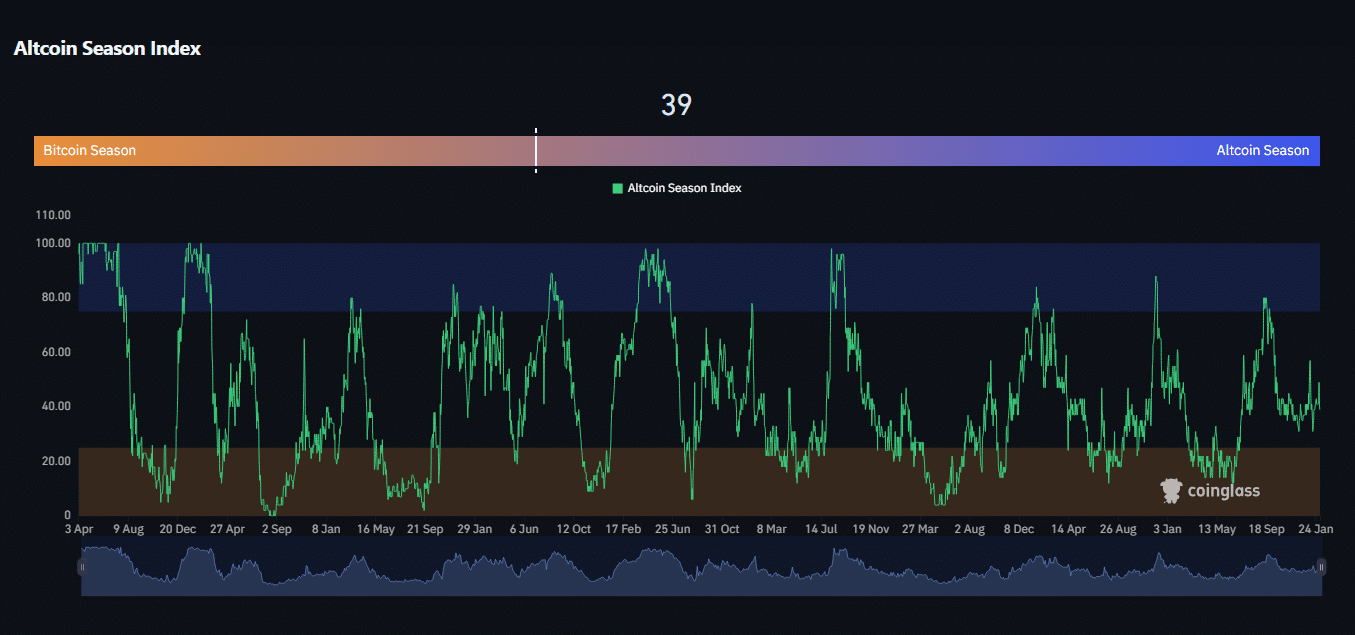The height and width of the screenshot is (635, 1355).
Task: Click the Altcoin Season label on the gradient bar
Action: point(1262,150)
